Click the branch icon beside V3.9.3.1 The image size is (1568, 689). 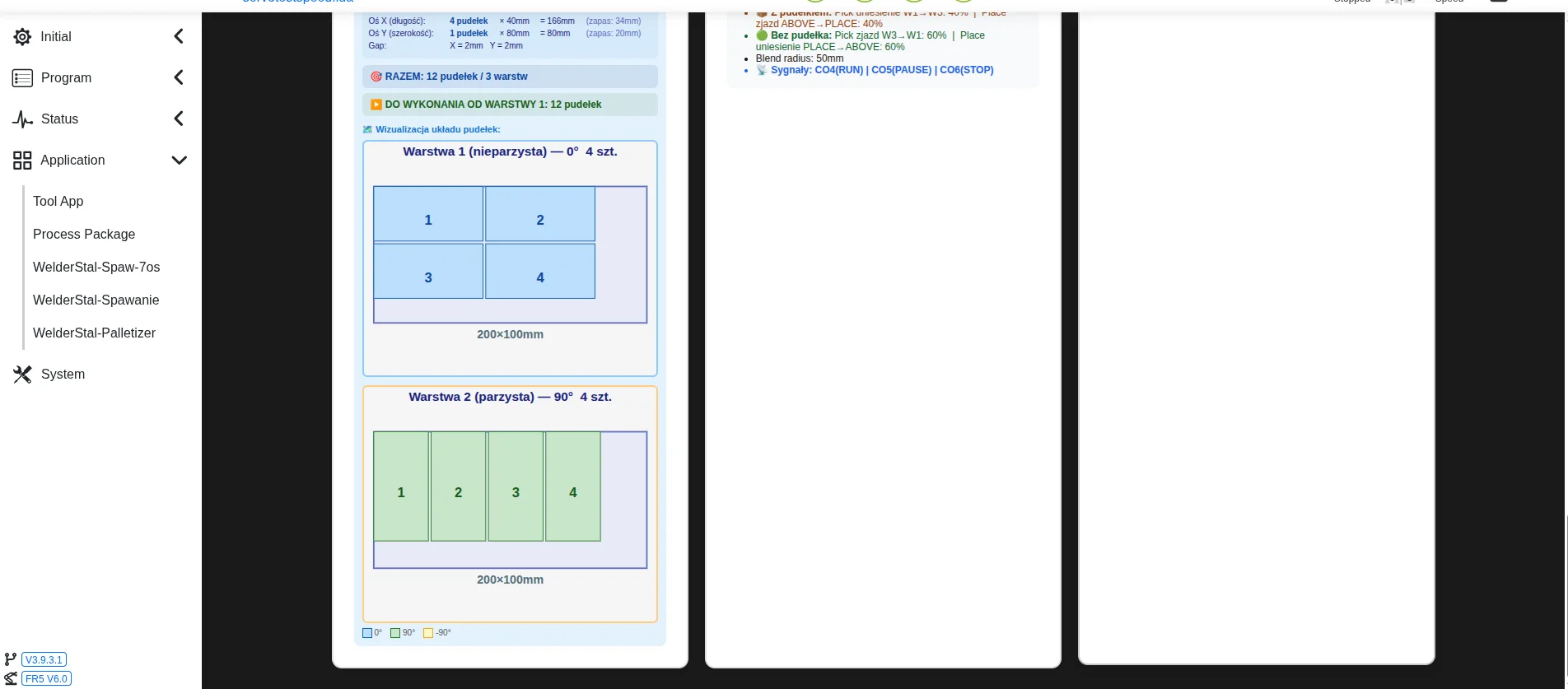coord(11,659)
